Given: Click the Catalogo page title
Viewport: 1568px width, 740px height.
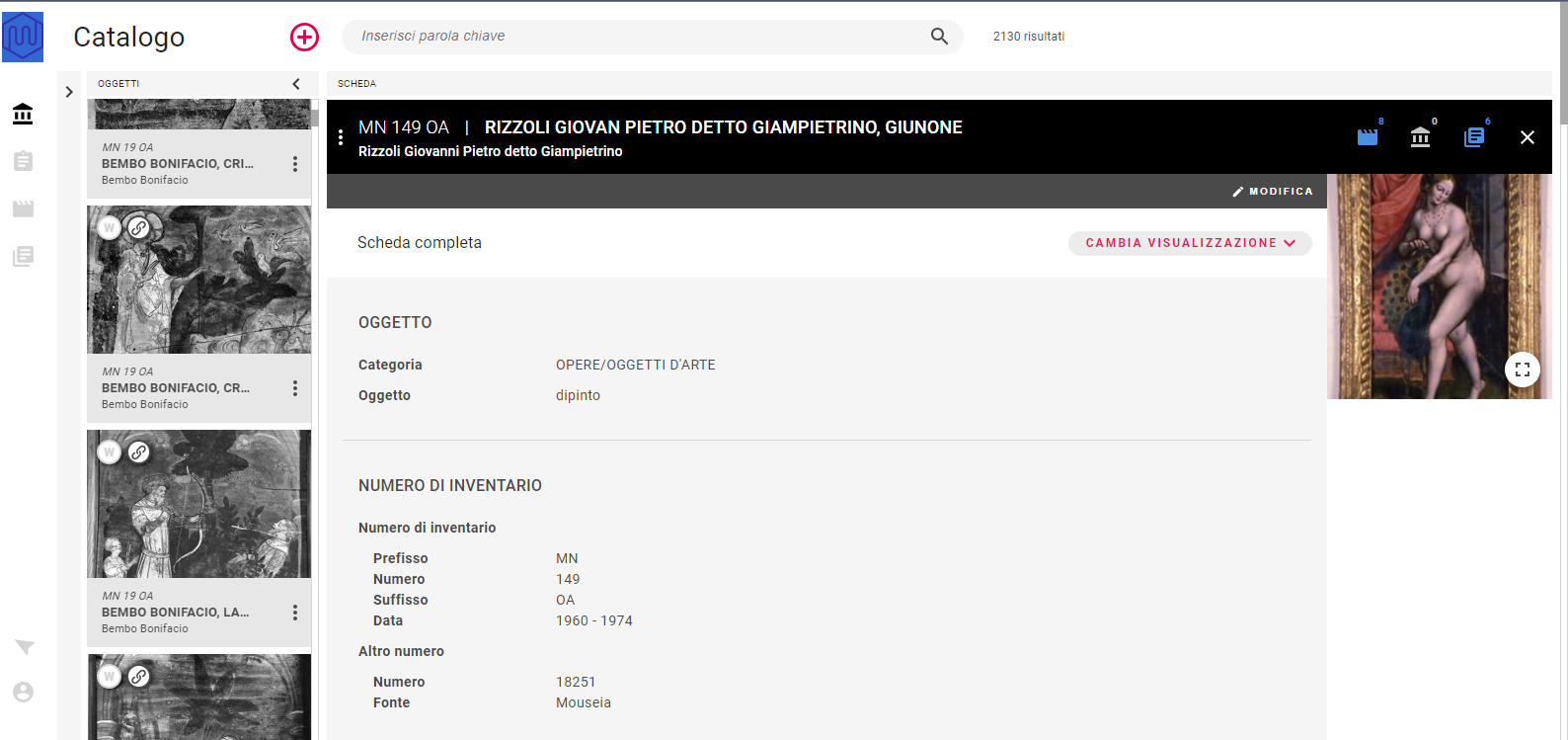Looking at the screenshot, I should pyautogui.click(x=129, y=38).
